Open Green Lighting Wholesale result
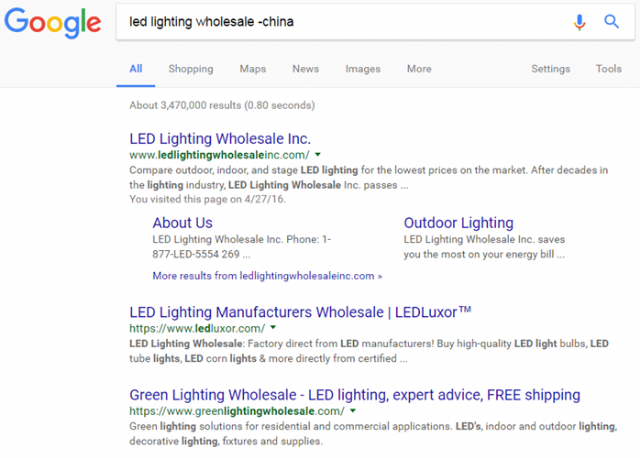Viewport: 640px width, 458px height. tap(355, 395)
